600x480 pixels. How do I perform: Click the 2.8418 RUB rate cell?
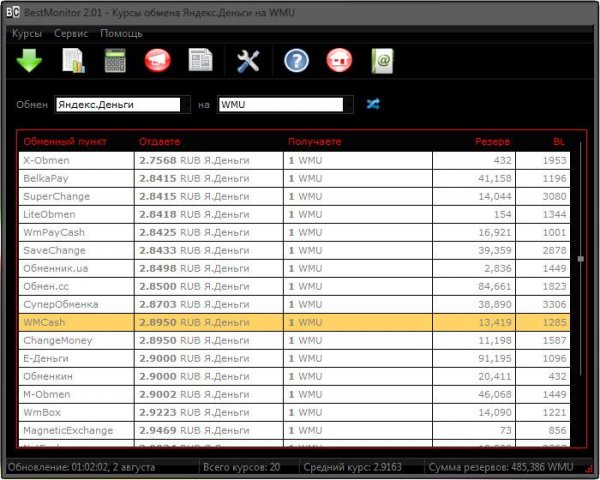coord(209,214)
